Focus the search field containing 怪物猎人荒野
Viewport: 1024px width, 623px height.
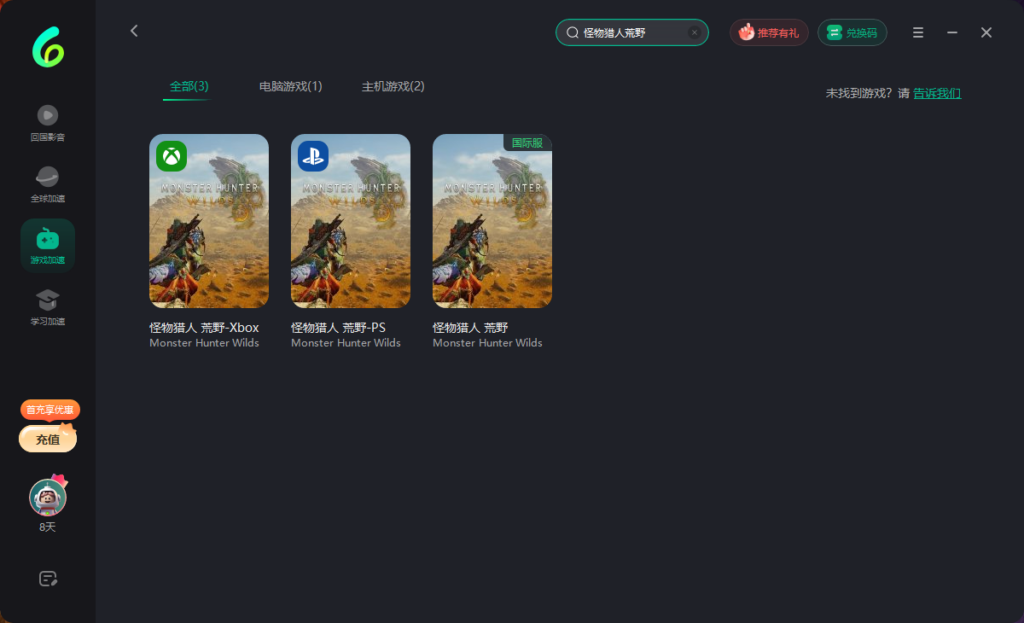(630, 33)
